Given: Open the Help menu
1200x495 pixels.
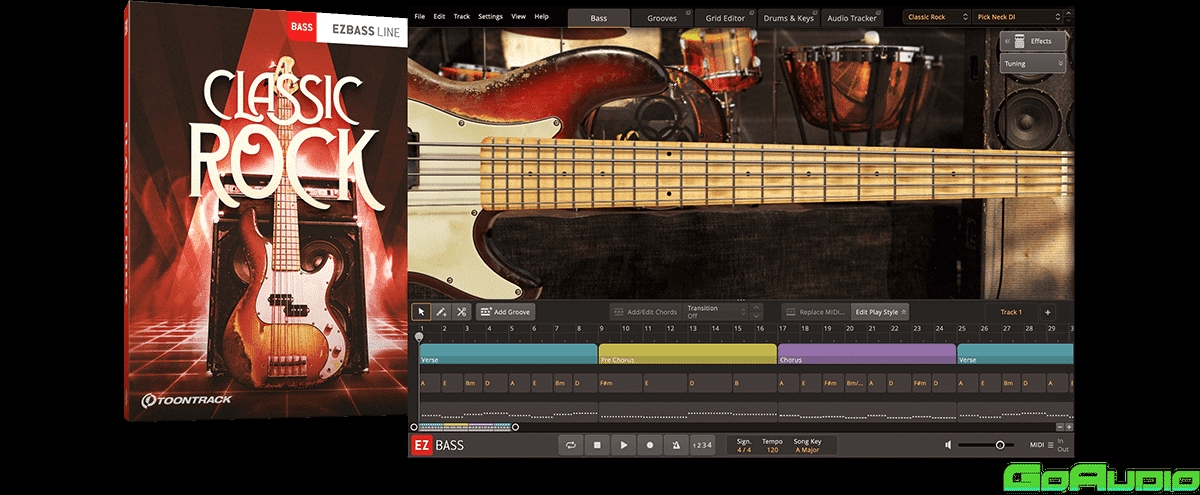Looking at the screenshot, I should tap(541, 17).
